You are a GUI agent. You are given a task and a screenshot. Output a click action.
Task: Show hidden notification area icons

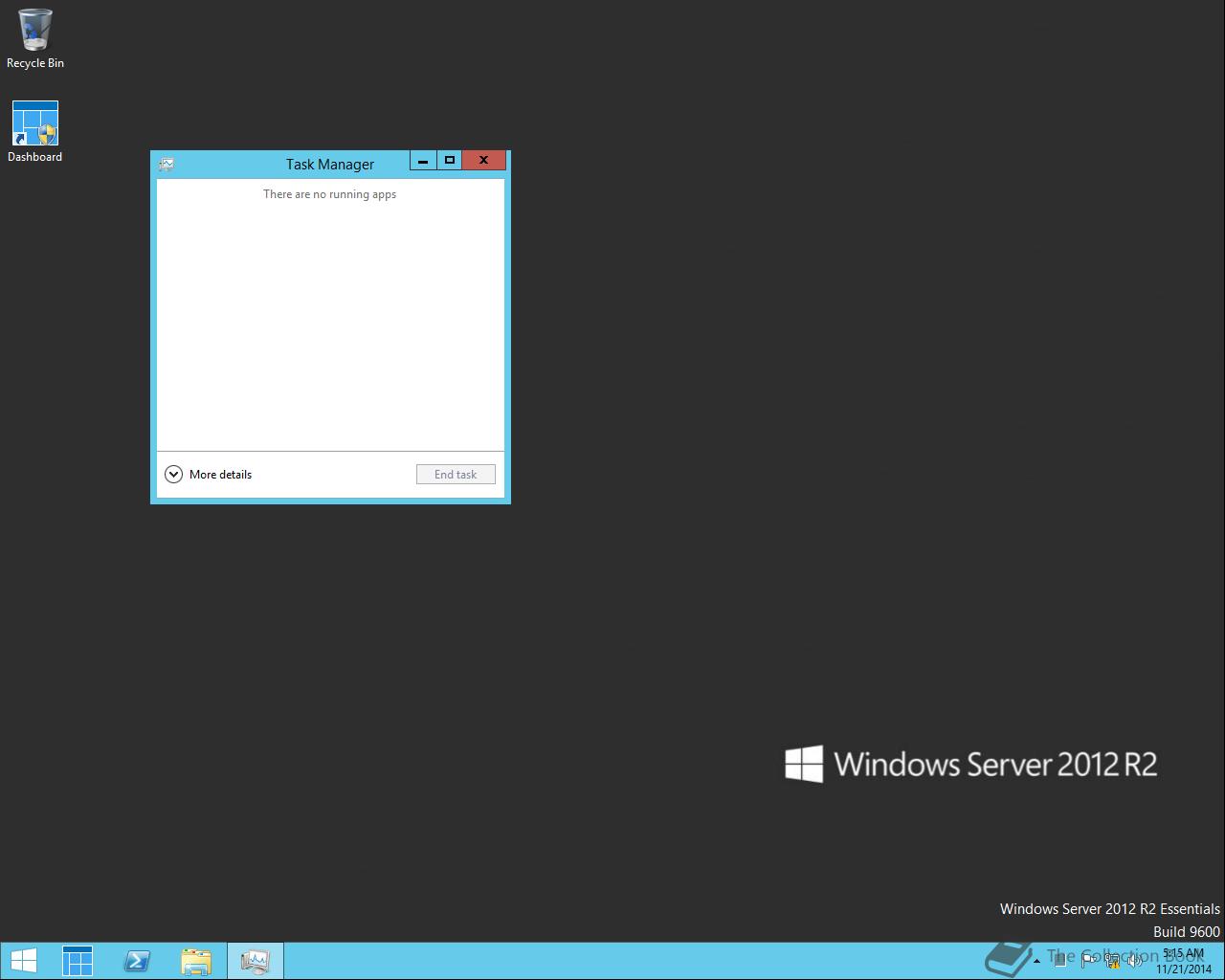click(x=1036, y=961)
